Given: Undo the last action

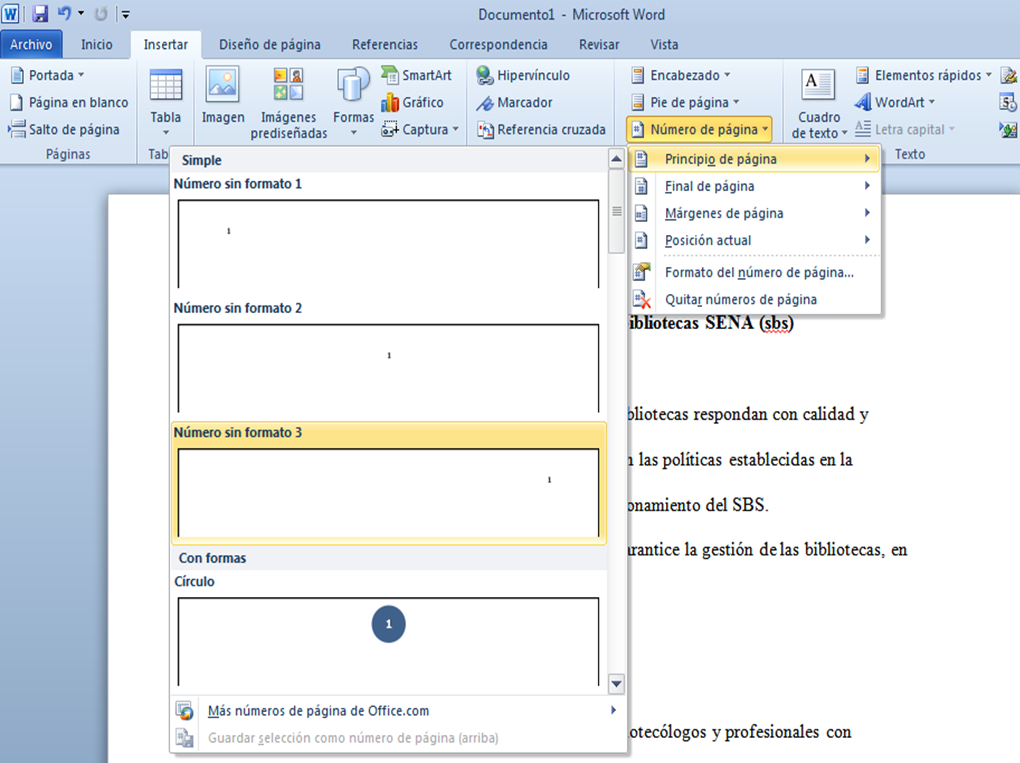Looking at the screenshot, I should point(64,14).
